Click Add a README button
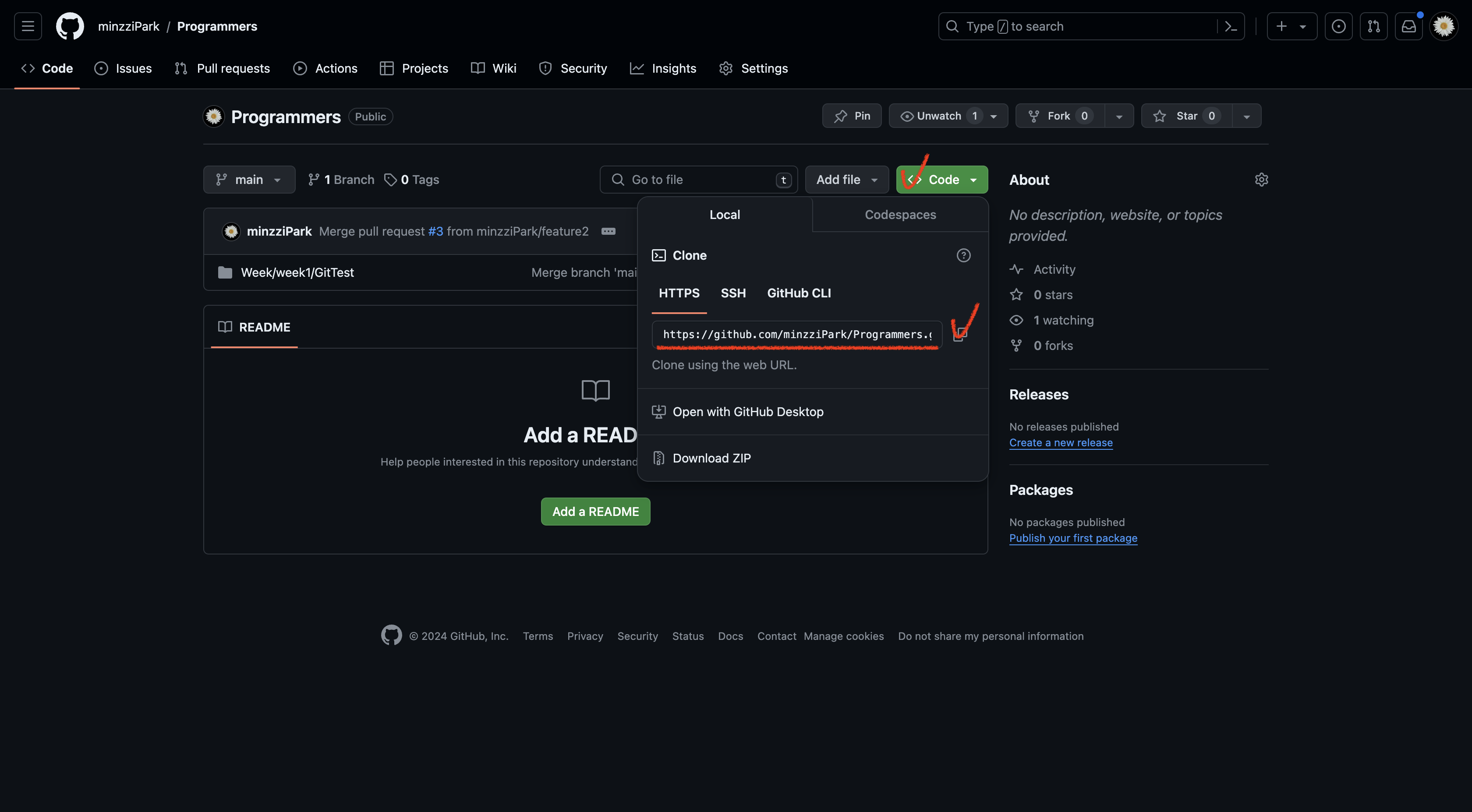The image size is (1472, 812). click(x=595, y=512)
